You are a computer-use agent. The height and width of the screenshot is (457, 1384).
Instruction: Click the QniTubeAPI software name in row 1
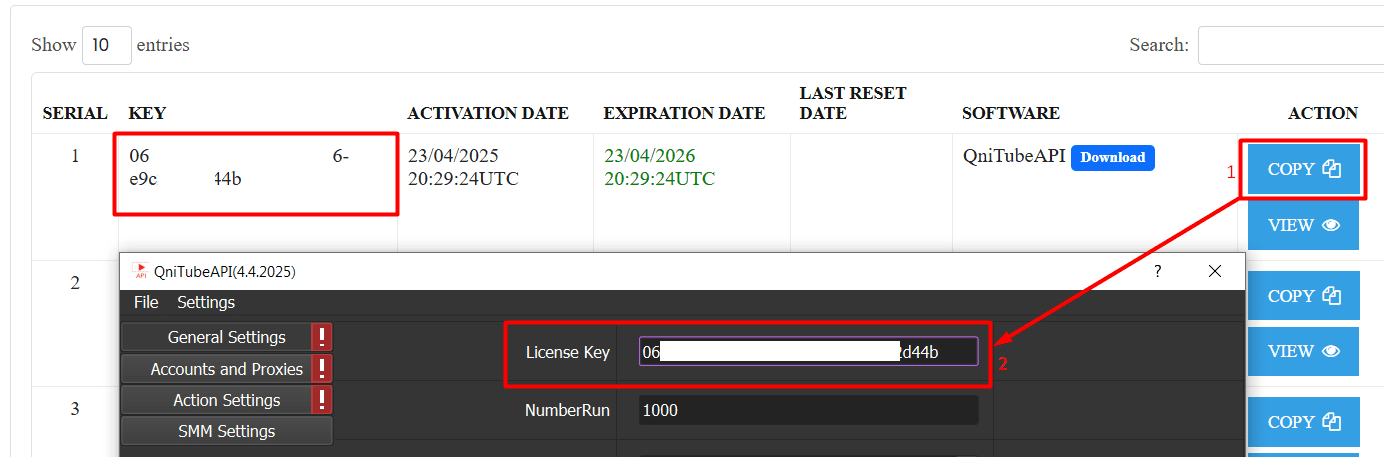(x=1014, y=157)
